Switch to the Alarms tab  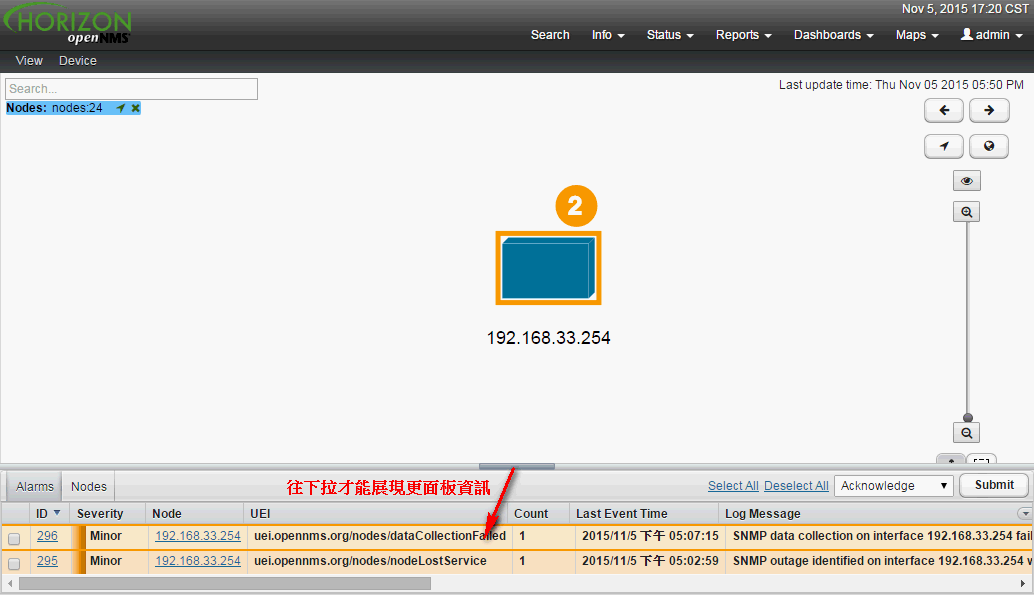click(34, 487)
